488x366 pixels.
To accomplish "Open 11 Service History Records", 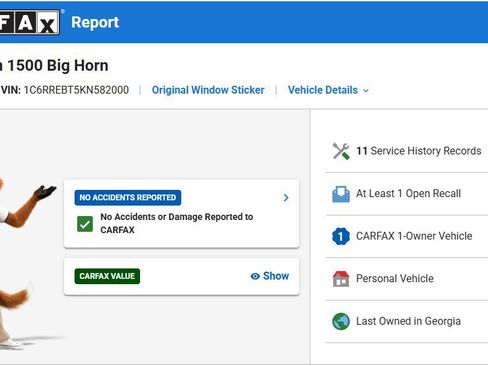I will coord(419,151).
